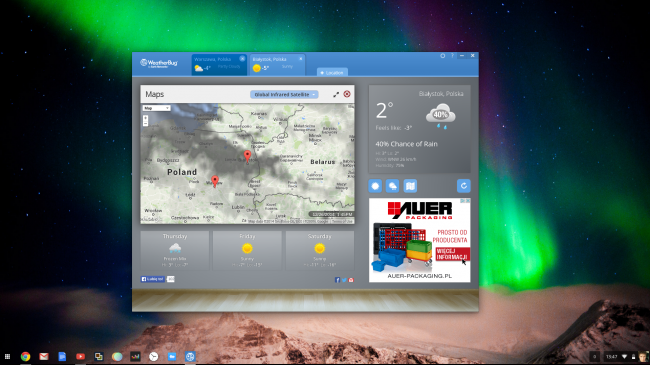This screenshot has width=650, height=365.
Task: Click the Terms of Use map link
Action: (x=342, y=221)
